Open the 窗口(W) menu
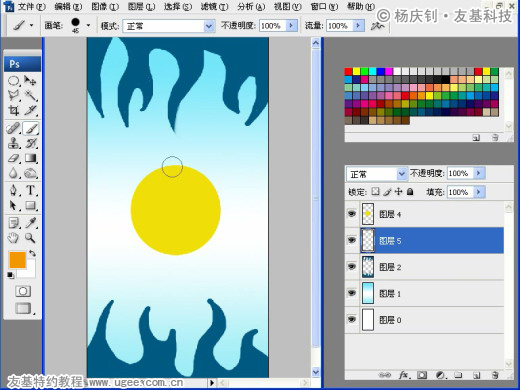 [x=324, y=6]
